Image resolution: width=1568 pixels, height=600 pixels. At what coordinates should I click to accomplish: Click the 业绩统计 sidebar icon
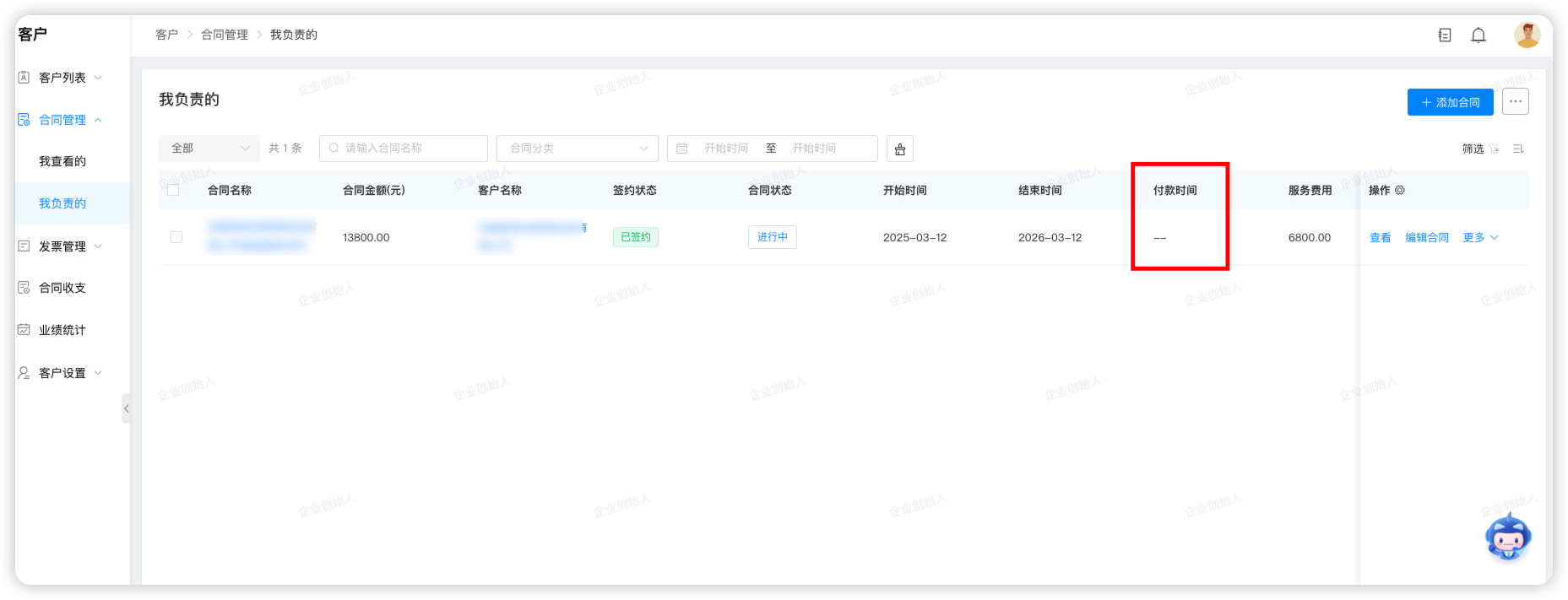point(24,329)
